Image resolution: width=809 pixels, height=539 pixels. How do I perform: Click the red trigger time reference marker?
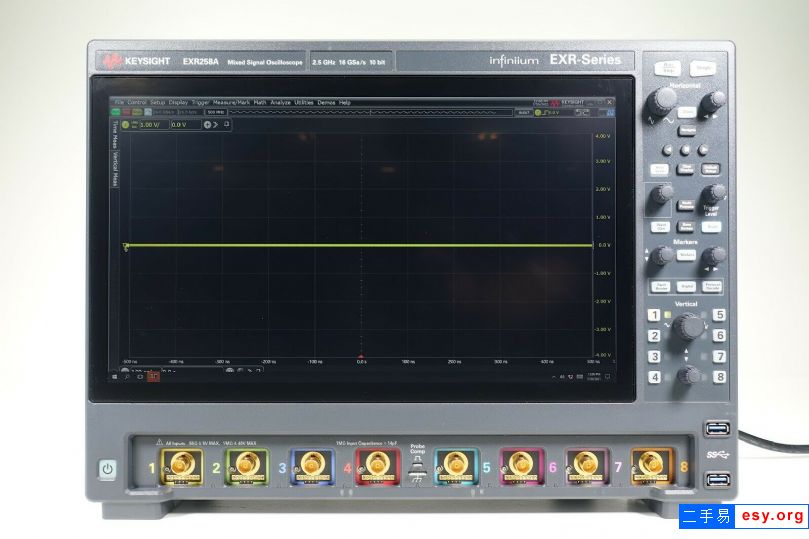[x=361, y=356]
